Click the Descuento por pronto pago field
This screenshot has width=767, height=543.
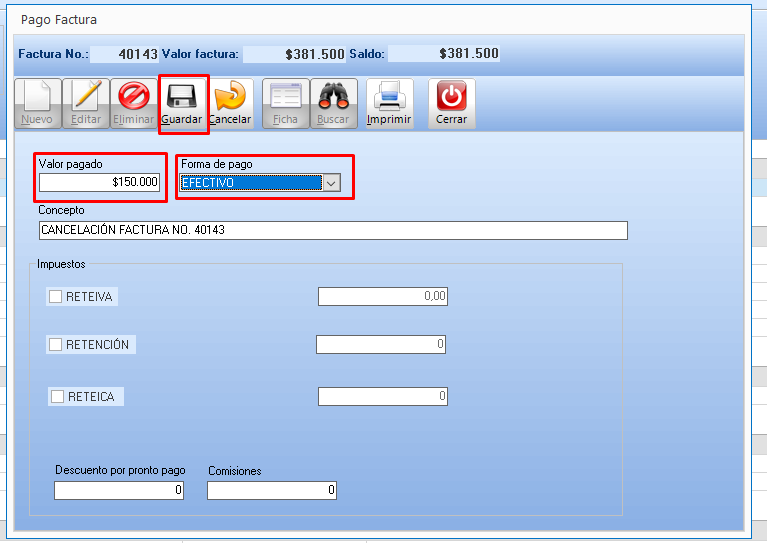(x=119, y=490)
